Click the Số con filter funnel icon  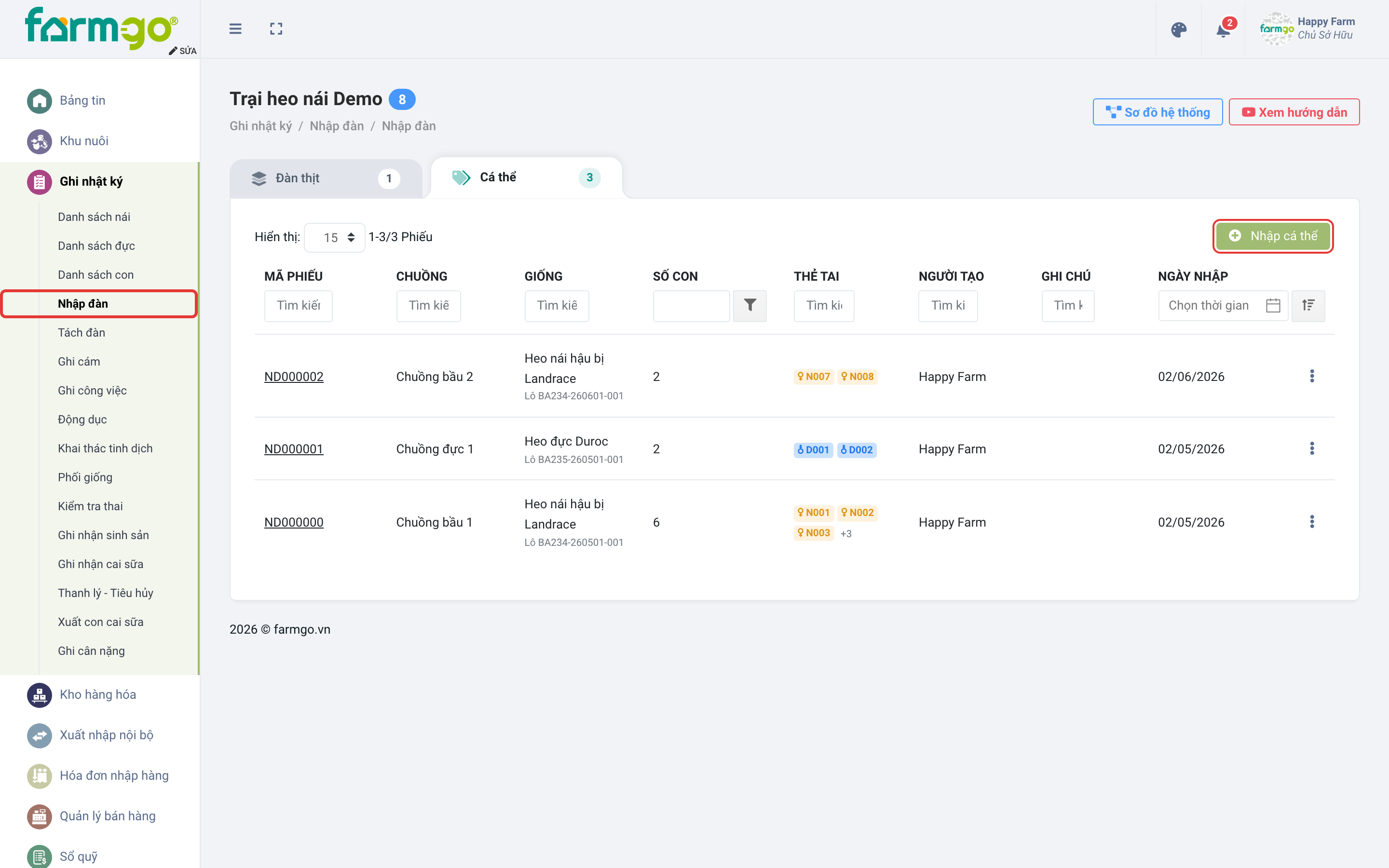coord(749,305)
